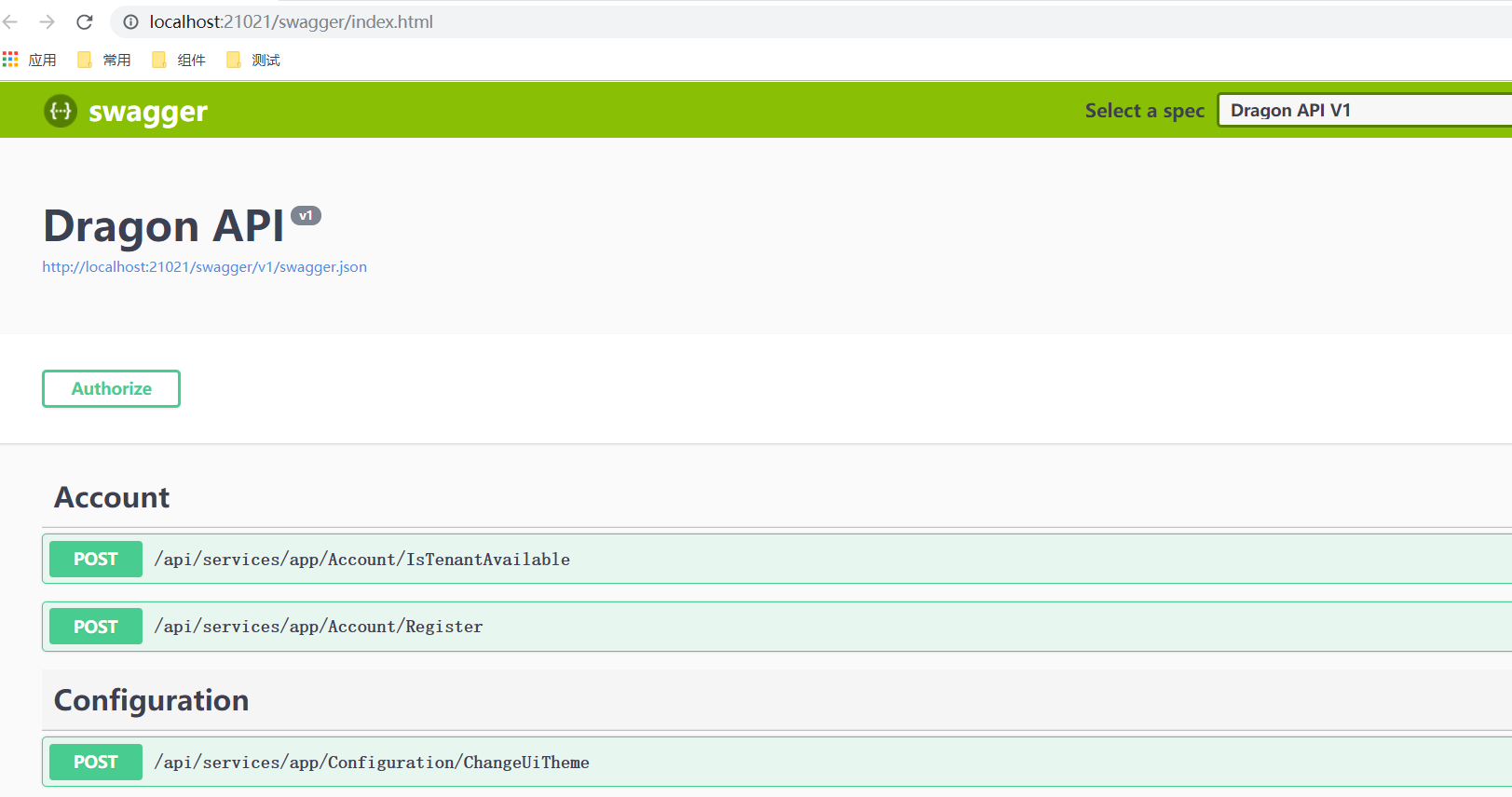Click the v1 version badge
Image resolution: width=1512 pixels, height=797 pixels.
click(306, 215)
